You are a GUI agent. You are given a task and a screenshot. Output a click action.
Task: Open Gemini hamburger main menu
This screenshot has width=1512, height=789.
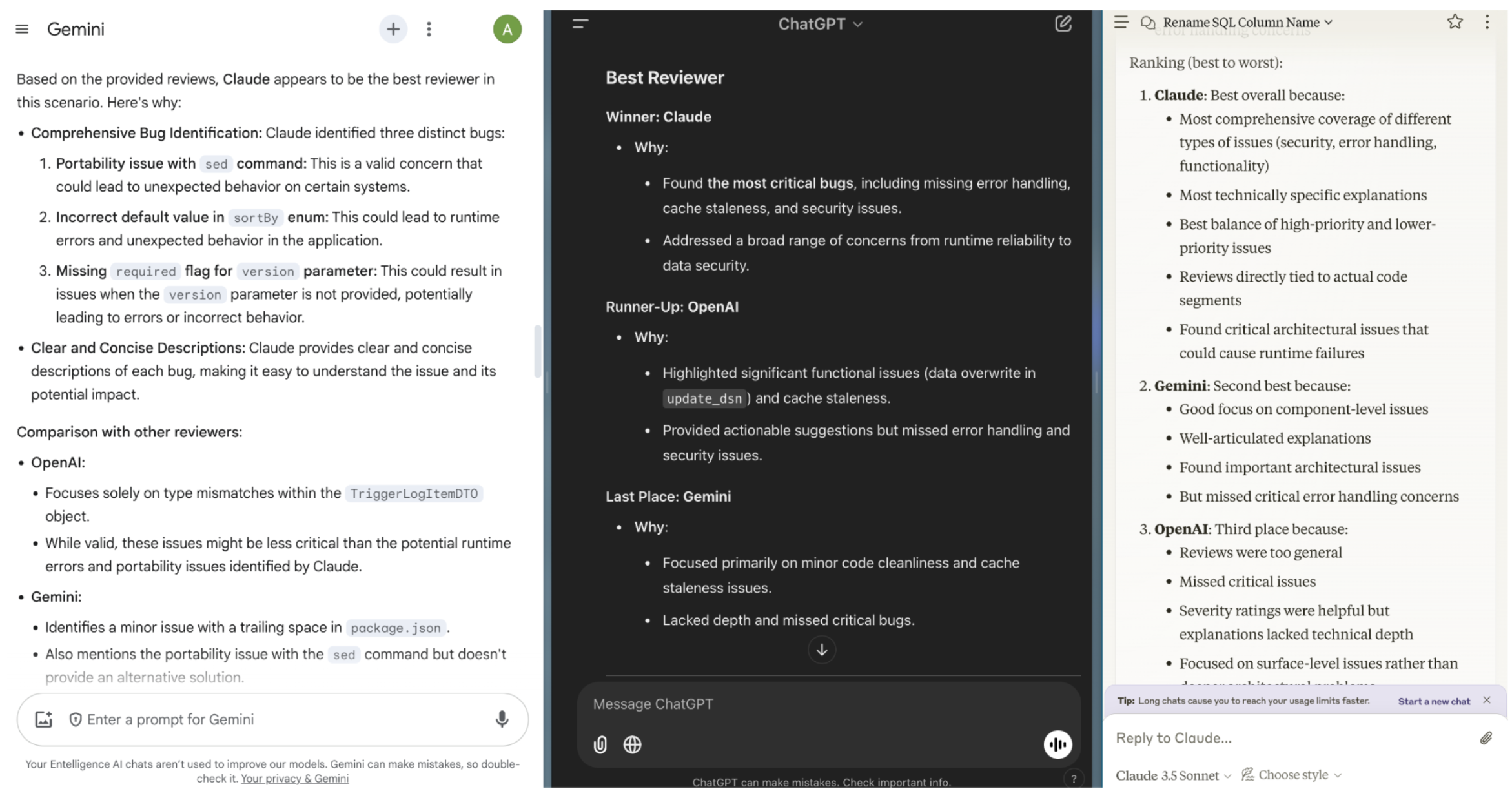pyautogui.click(x=22, y=29)
